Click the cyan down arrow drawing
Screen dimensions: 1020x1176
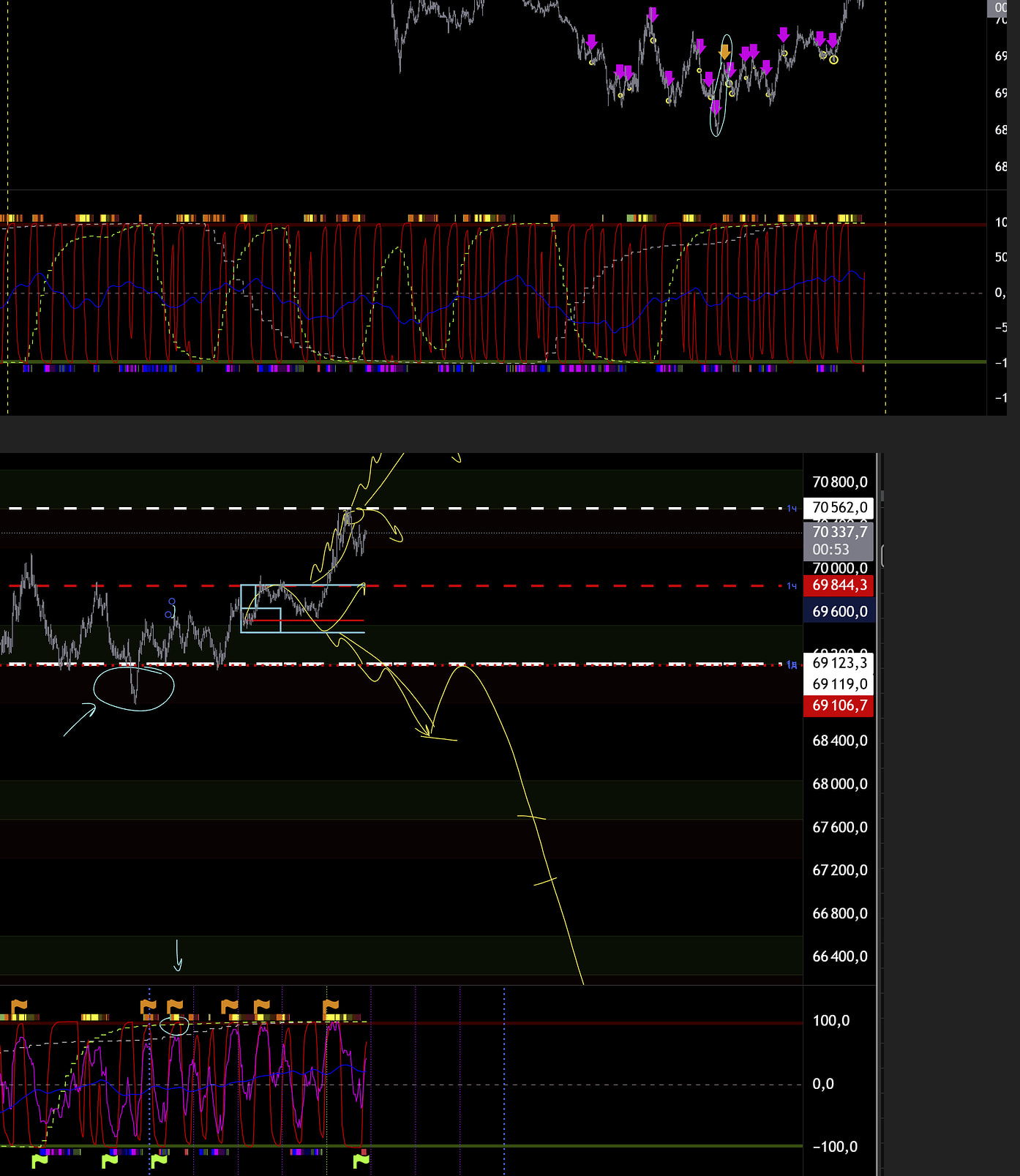[177, 956]
